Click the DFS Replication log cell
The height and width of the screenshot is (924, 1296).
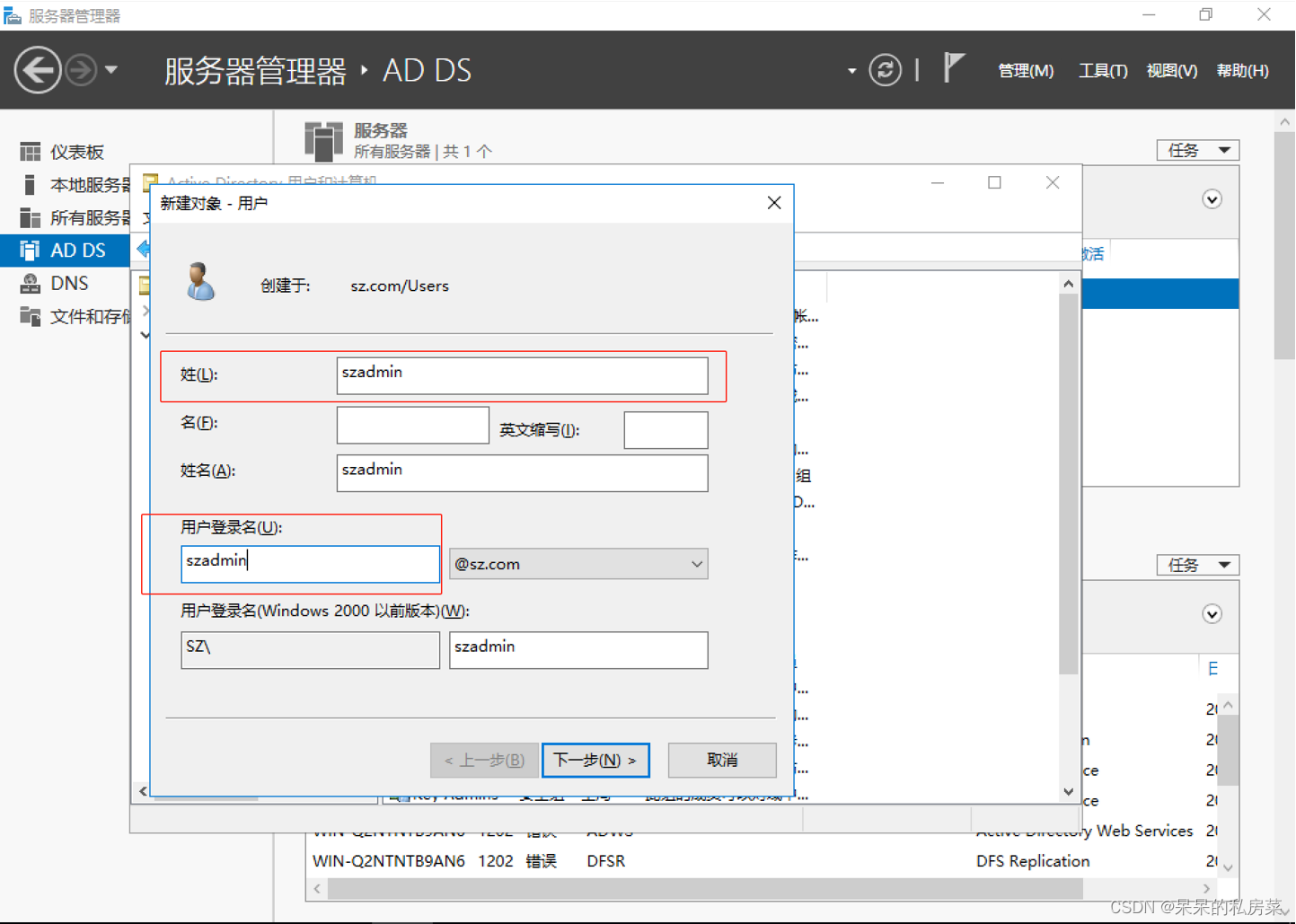tap(1033, 861)
